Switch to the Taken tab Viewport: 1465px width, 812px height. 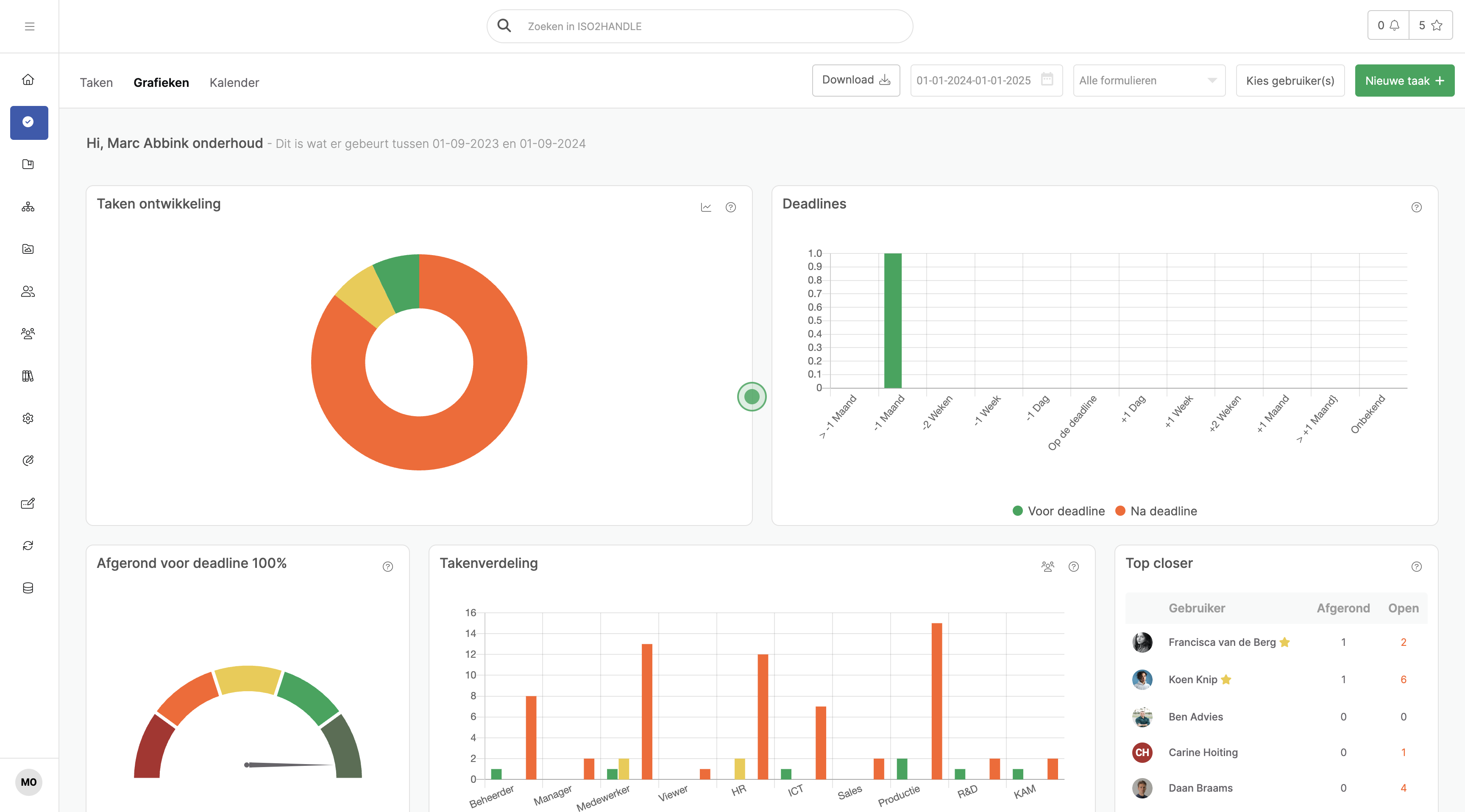[96, 83]
